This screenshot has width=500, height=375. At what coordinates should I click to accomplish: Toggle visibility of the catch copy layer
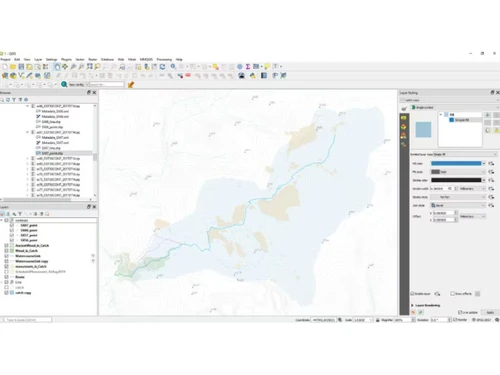pos(6,293)
